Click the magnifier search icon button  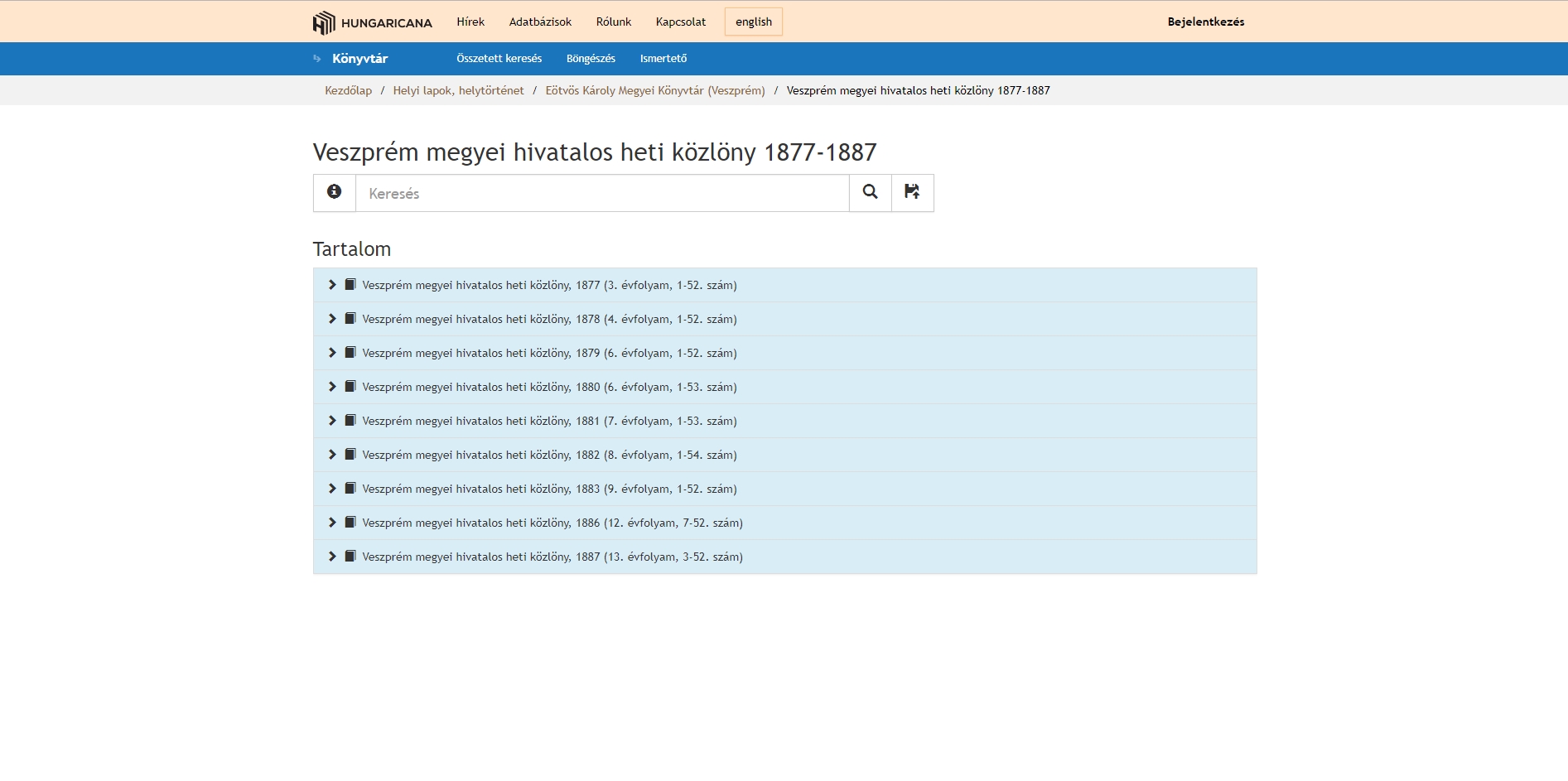point(871,192)
